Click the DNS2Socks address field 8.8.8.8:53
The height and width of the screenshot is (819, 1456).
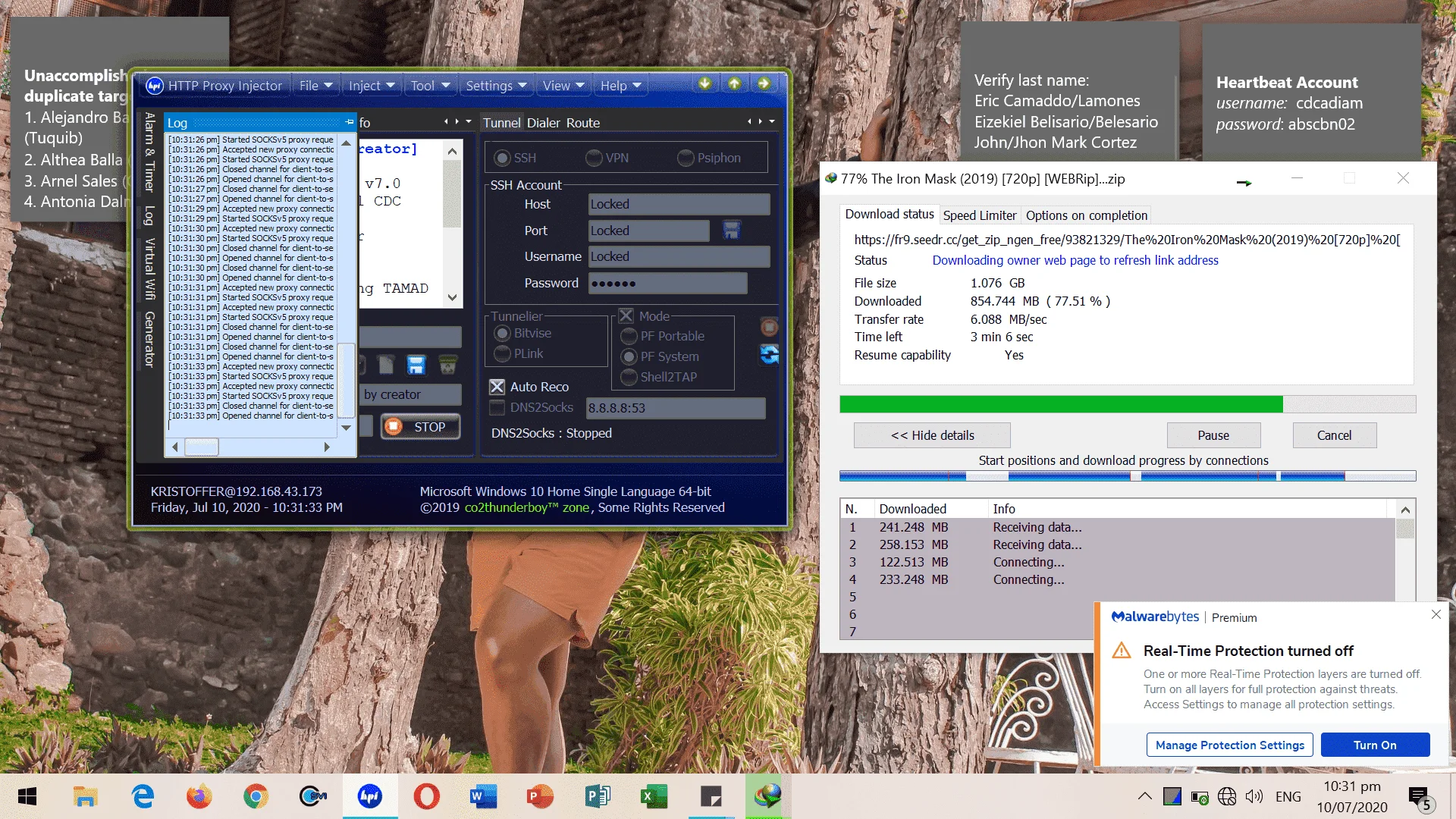[x=676, y=408]
